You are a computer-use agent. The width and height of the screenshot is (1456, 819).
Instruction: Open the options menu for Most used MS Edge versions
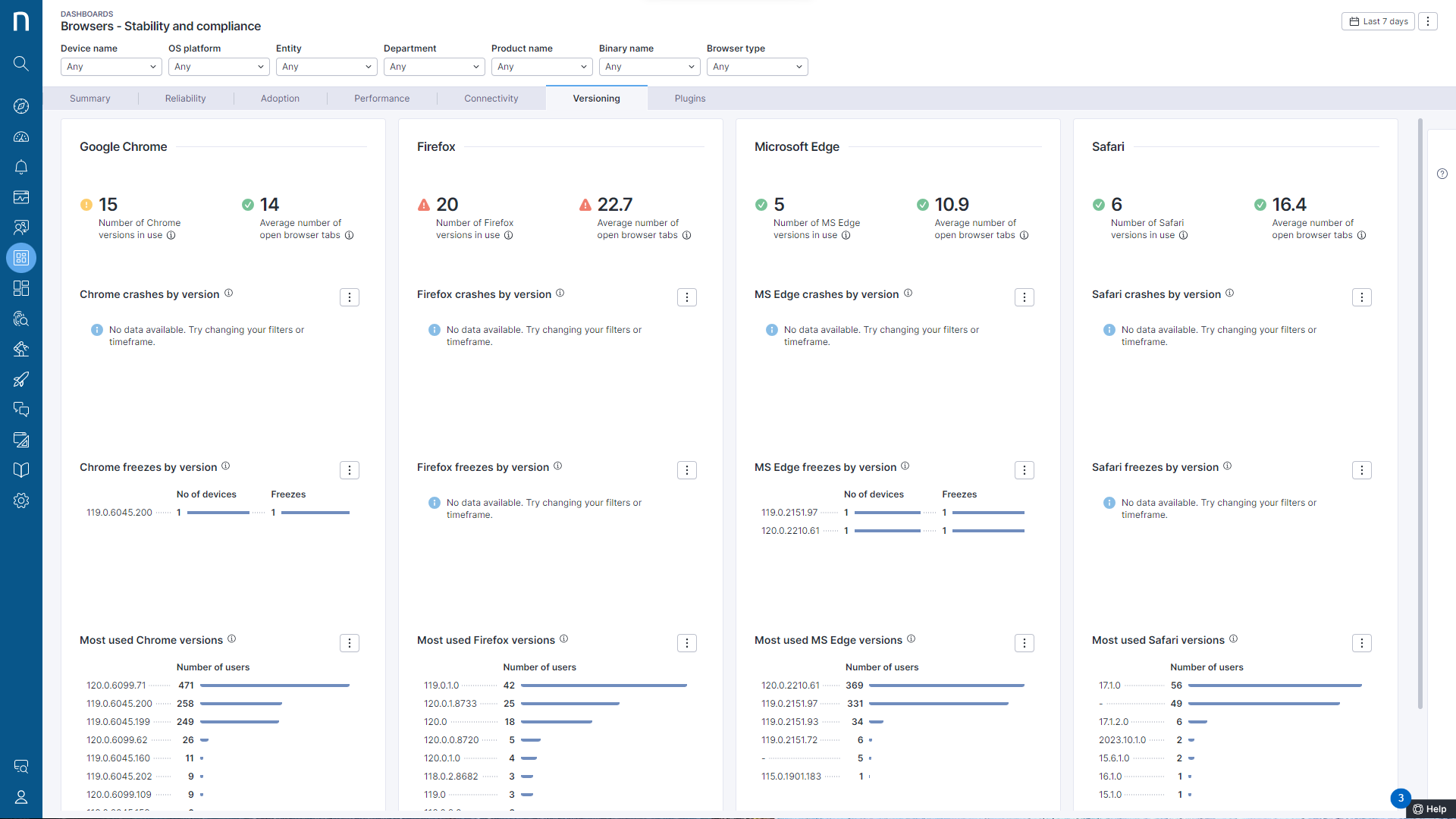pyautogui.click(x=1025, y=643)
